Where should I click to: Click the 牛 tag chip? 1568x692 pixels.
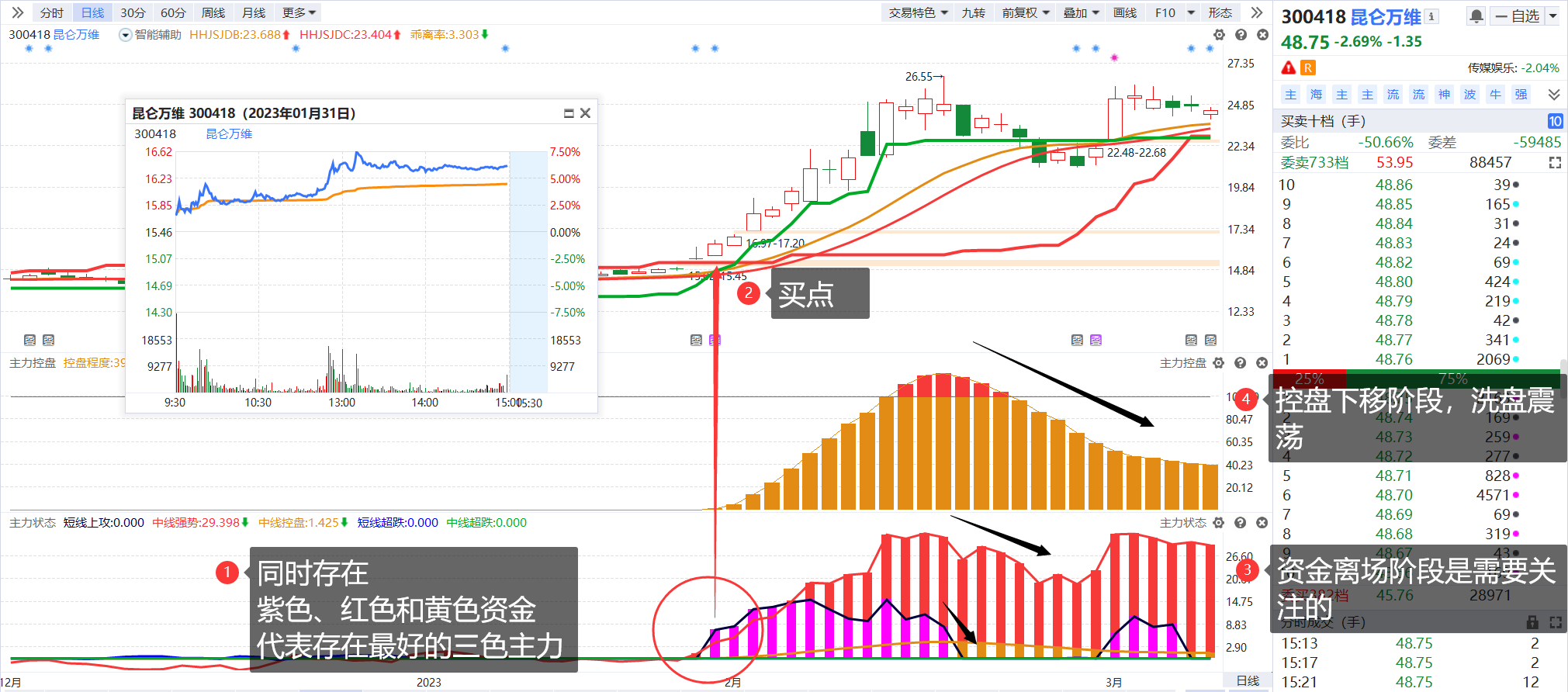(x=1495, y=95)
